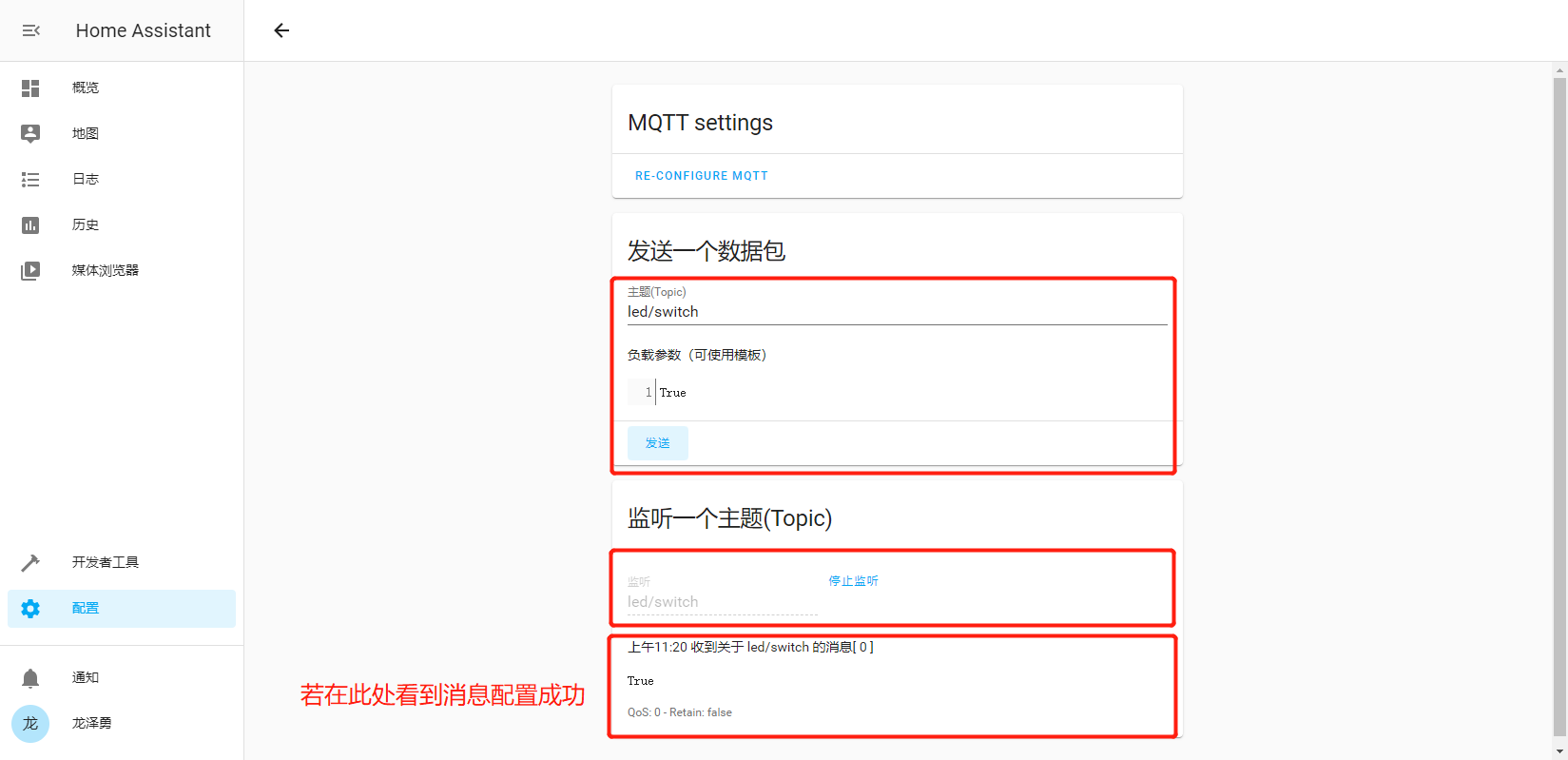1568x760 pixels.
Task: Click the MQTT settings heading
Action: click(701, 123)
